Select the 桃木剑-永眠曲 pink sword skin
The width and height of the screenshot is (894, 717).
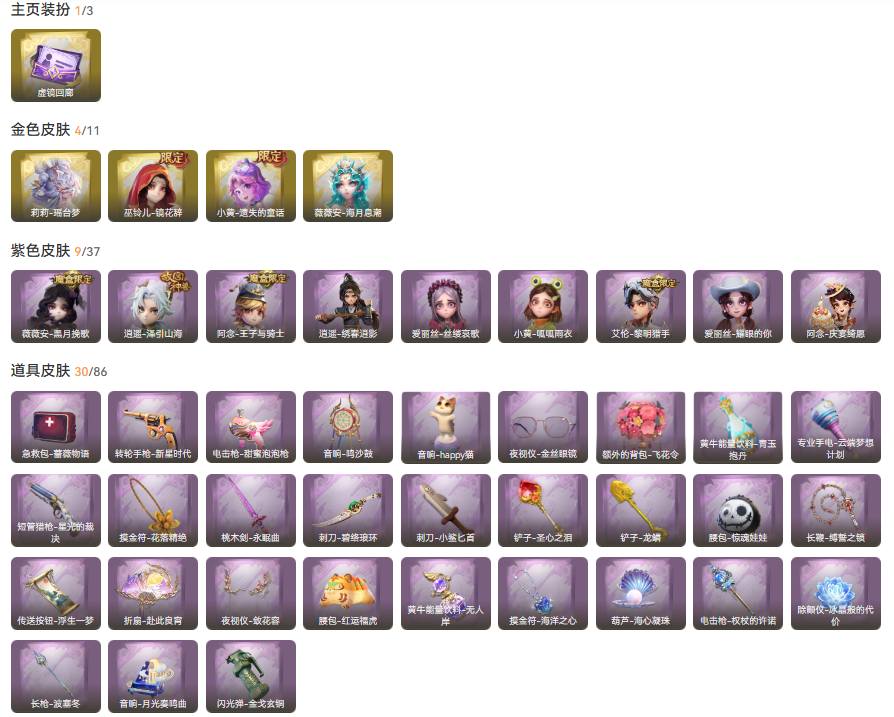click(251, 510)
